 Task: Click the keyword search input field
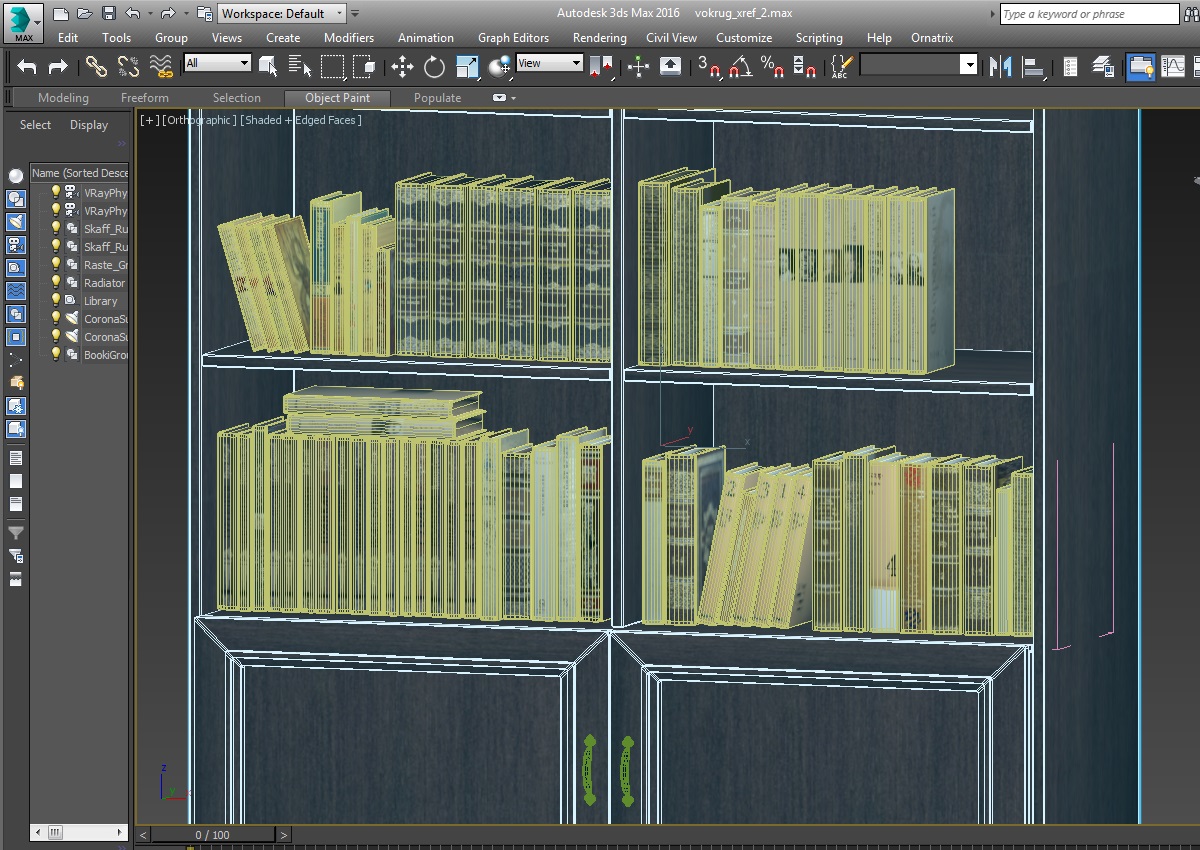1088,14
